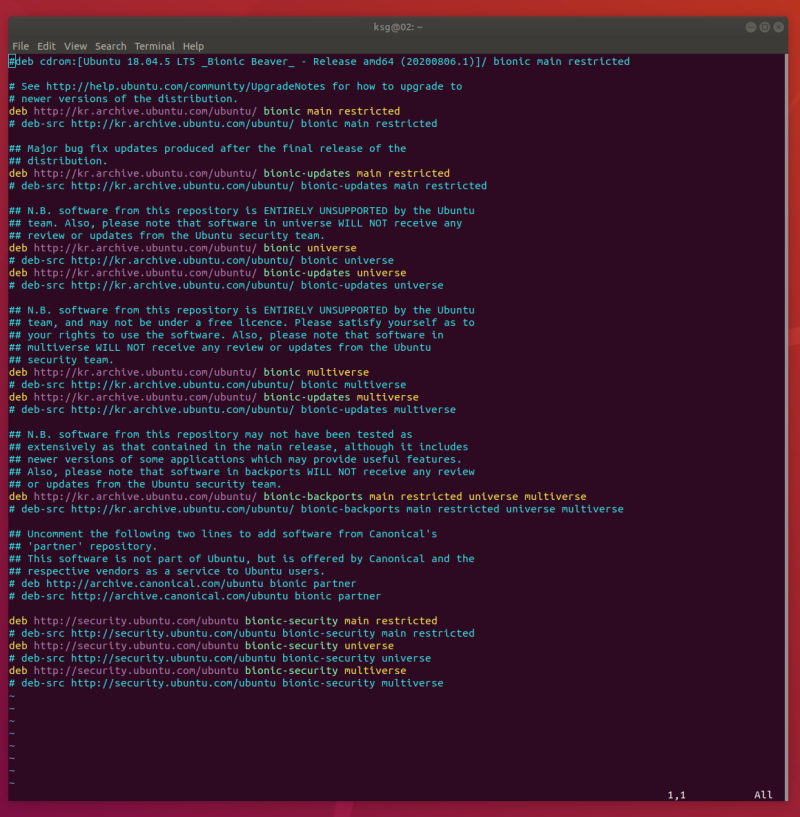This screenshot has width=800, height=817.
Task: Click 'review or updates from the Ubuntu security team.'
Action: point(176,236)
